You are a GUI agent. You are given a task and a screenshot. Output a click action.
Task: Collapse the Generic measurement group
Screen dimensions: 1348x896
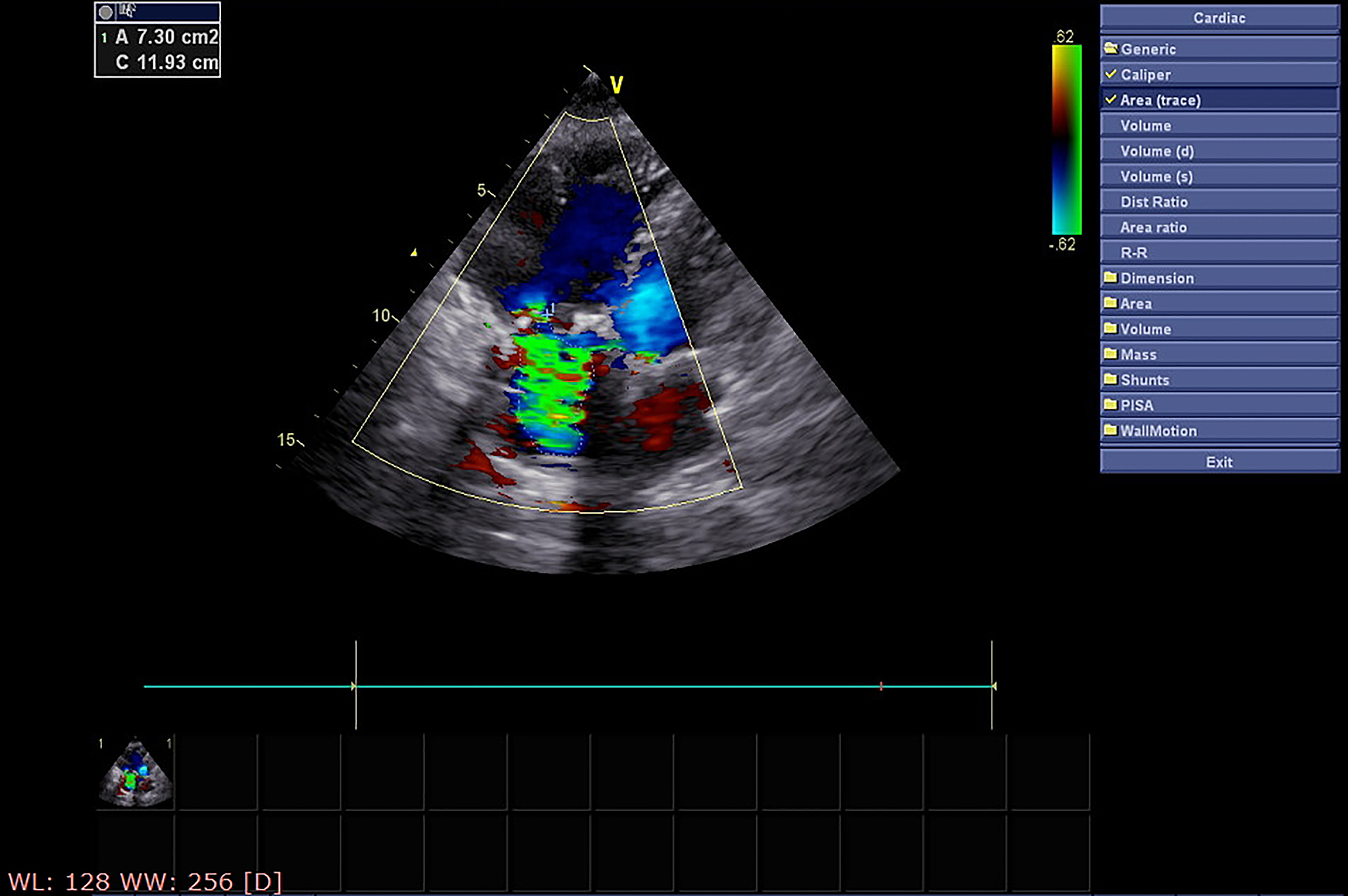coord(1148,49)
